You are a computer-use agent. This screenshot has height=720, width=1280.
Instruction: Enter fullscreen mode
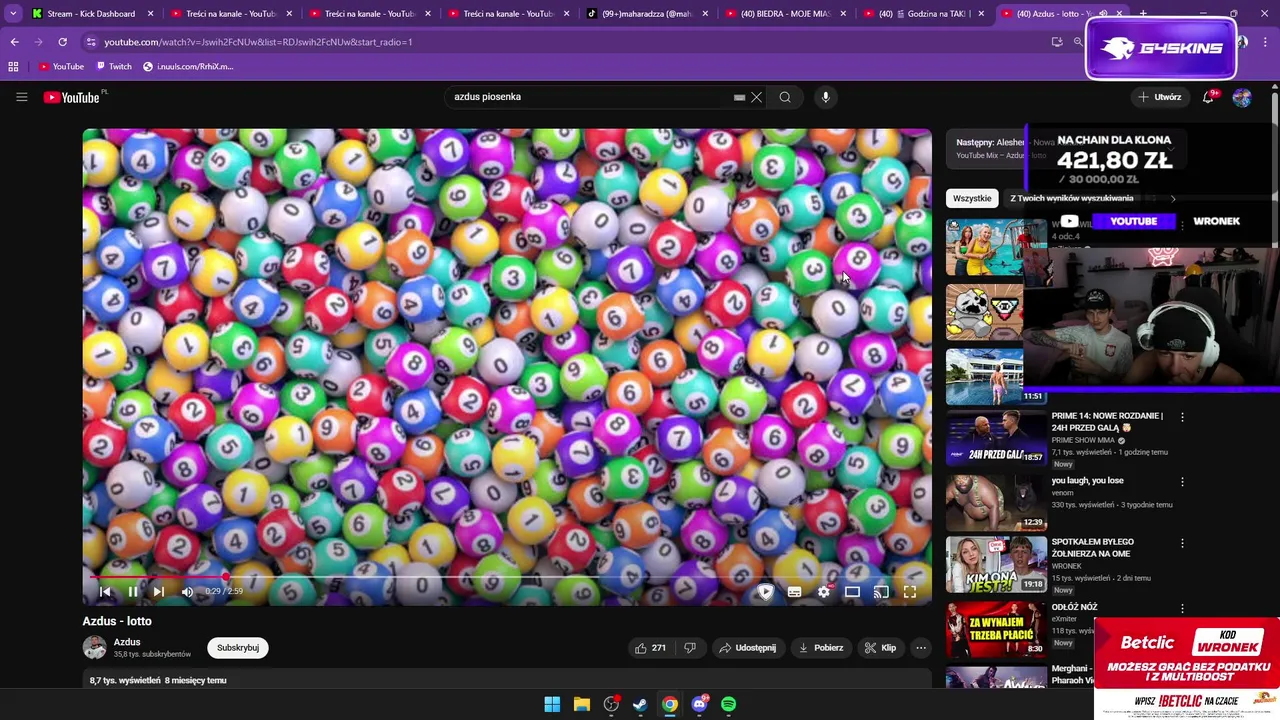pyautogui.click(x=910, y=592)
